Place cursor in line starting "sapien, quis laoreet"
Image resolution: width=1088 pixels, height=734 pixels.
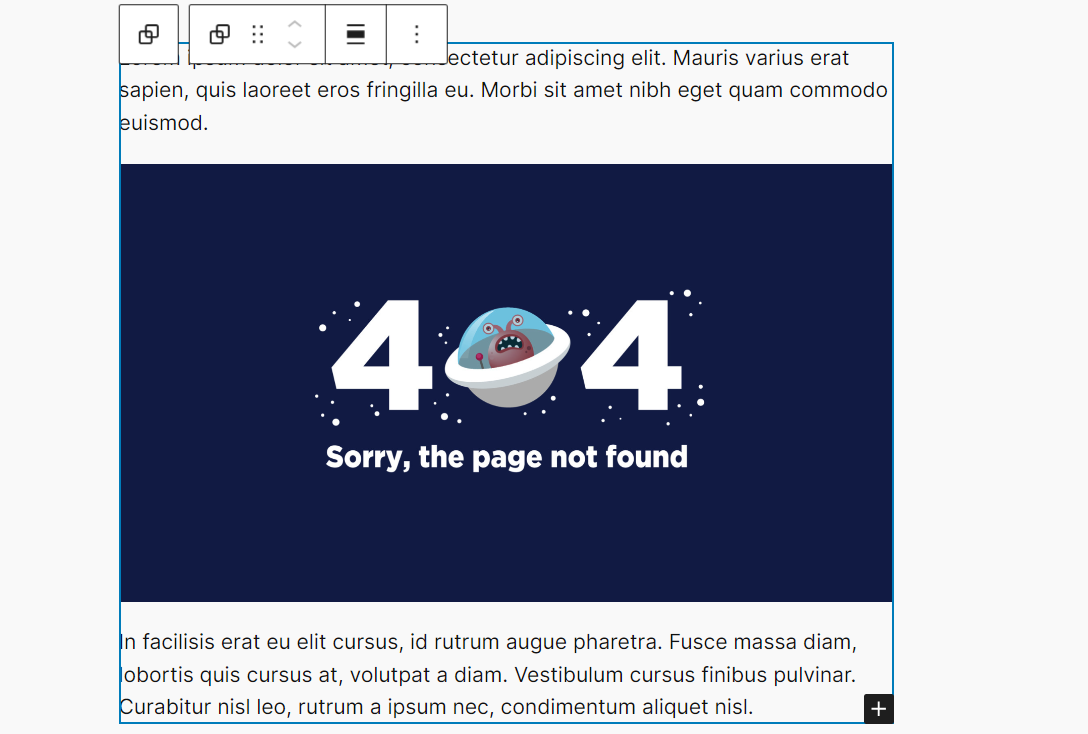(x=504, y=90)
